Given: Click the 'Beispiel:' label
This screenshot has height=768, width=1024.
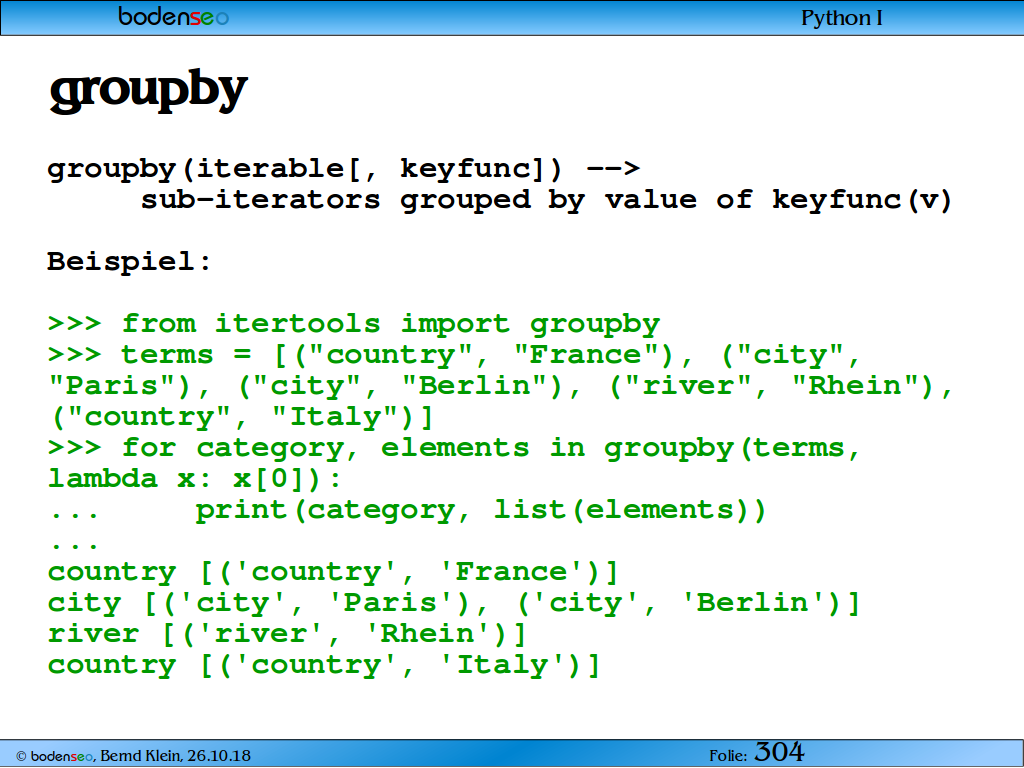Looking at the screenshot, I should (x=129, y=261).
